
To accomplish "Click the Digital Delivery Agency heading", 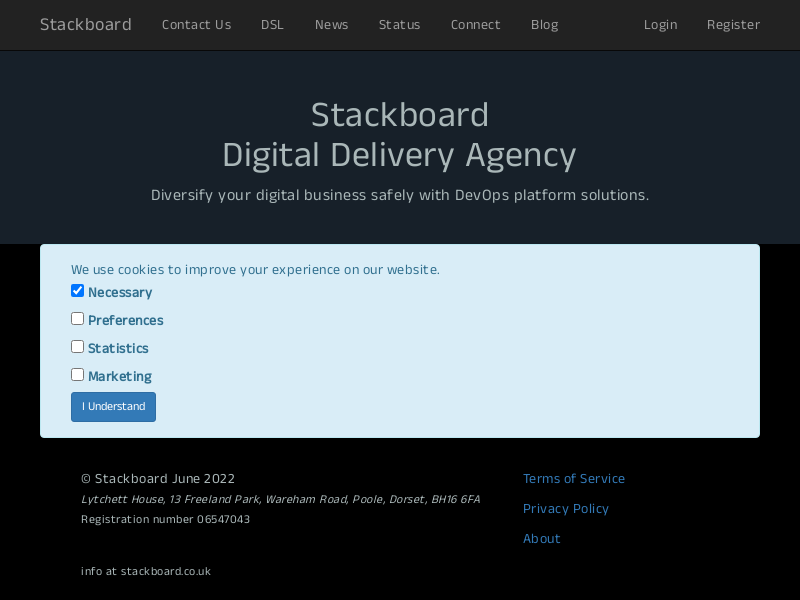I will click(399, 155).
